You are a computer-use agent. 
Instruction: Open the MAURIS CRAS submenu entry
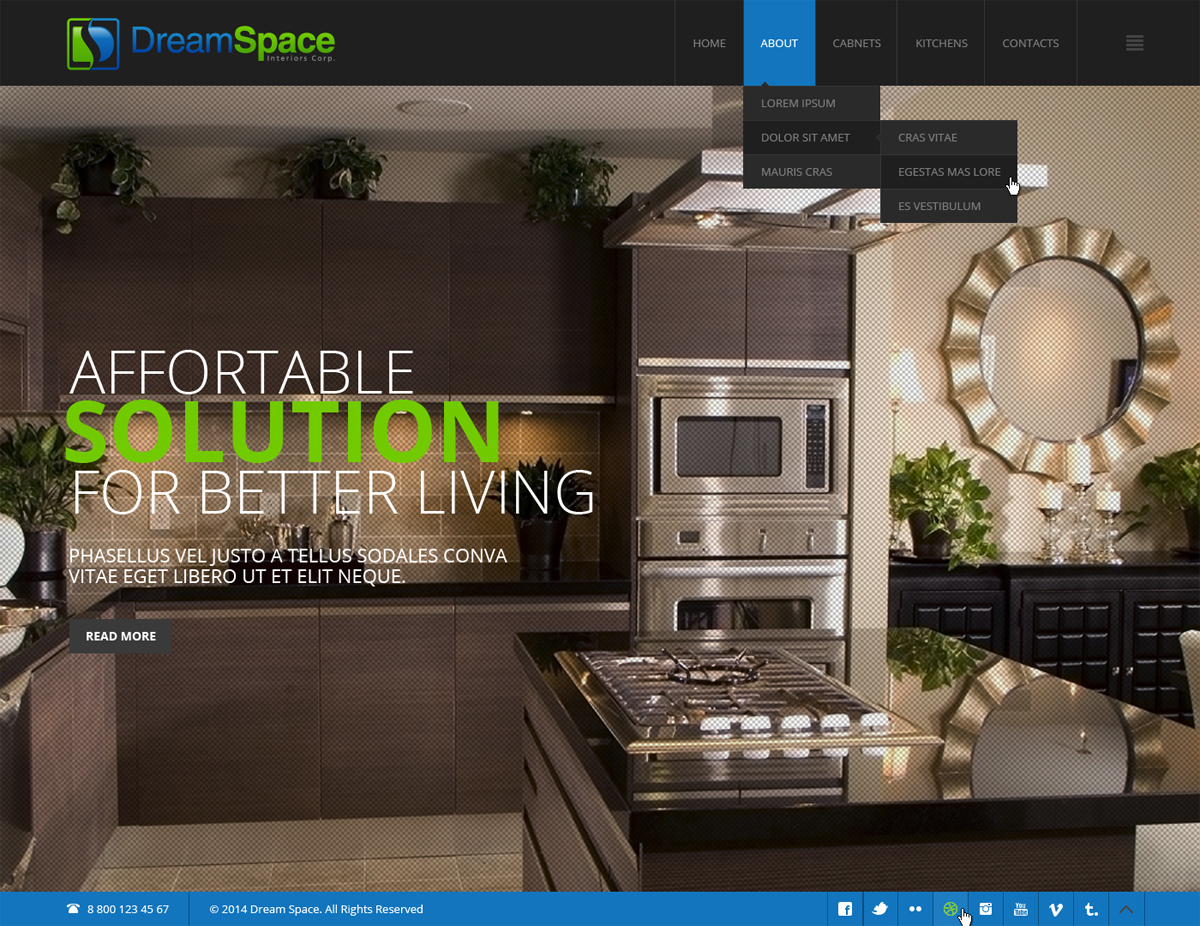pos(796,171)
